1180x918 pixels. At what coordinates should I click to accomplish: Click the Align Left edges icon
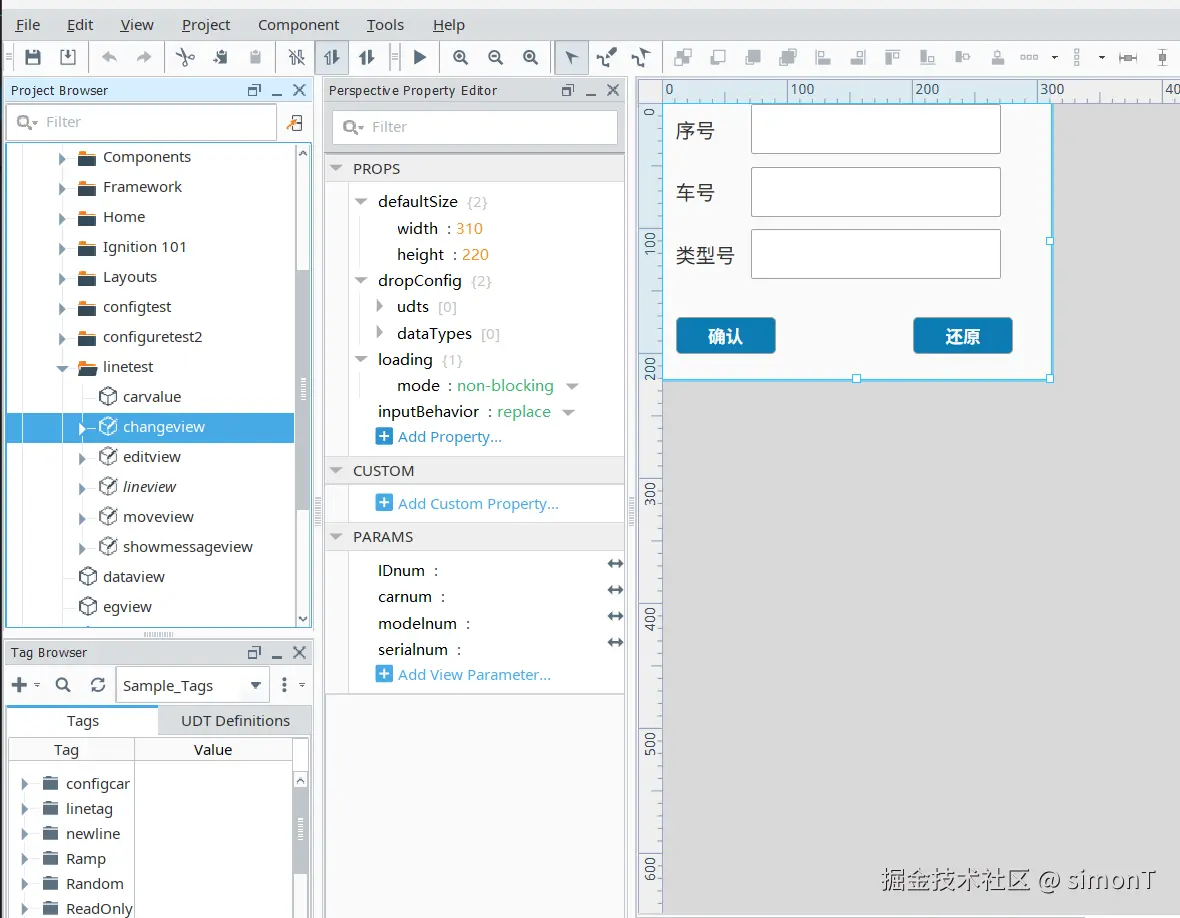click(823, 57)
